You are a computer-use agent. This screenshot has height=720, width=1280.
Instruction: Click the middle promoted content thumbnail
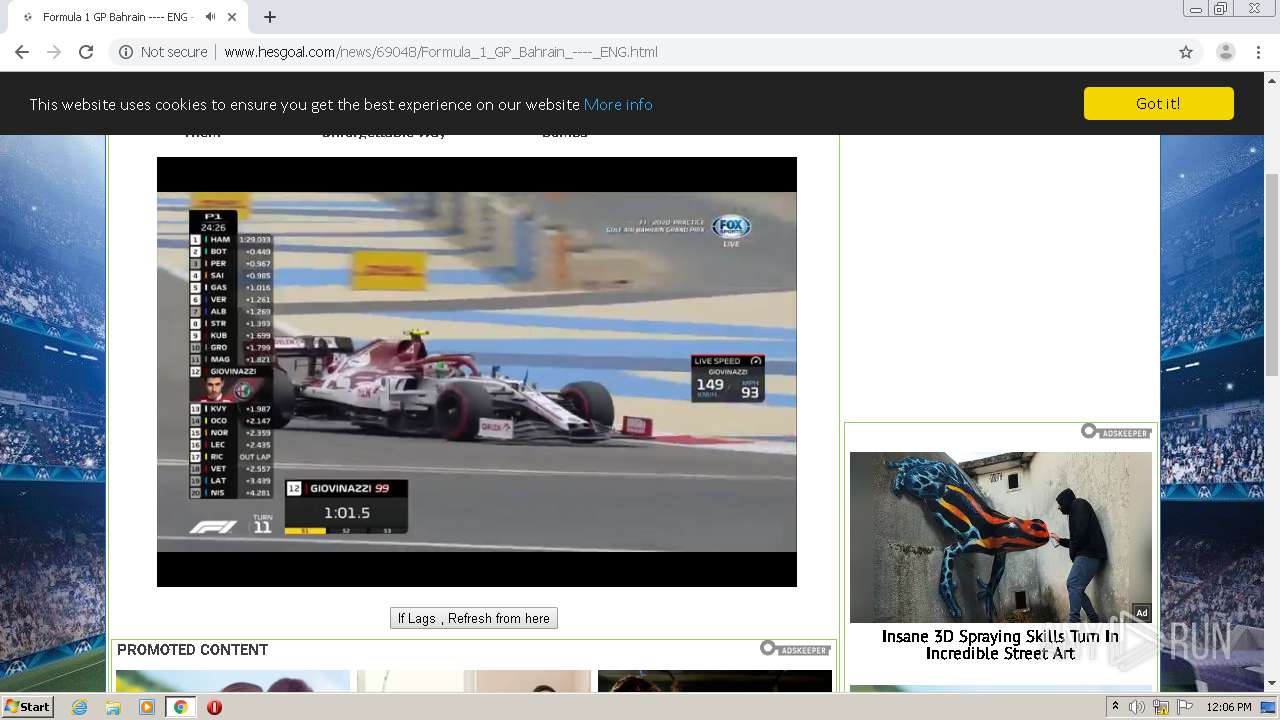click(x=474, y=681)
